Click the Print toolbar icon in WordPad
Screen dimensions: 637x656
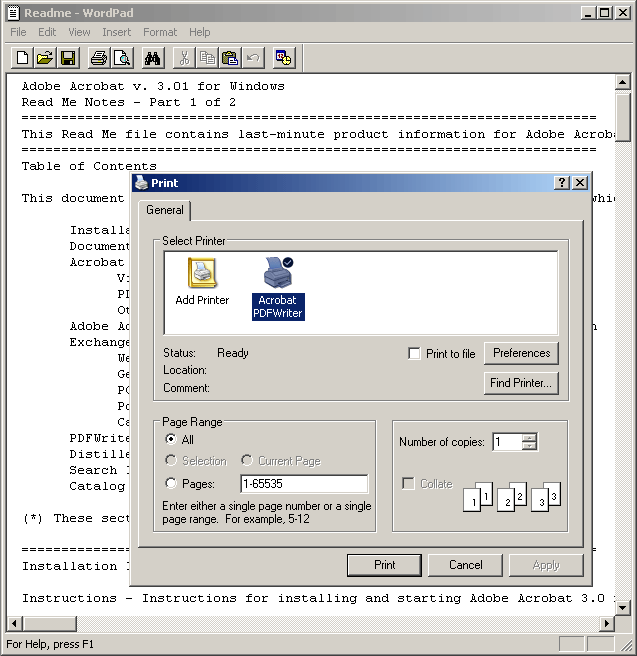point(99,58)
